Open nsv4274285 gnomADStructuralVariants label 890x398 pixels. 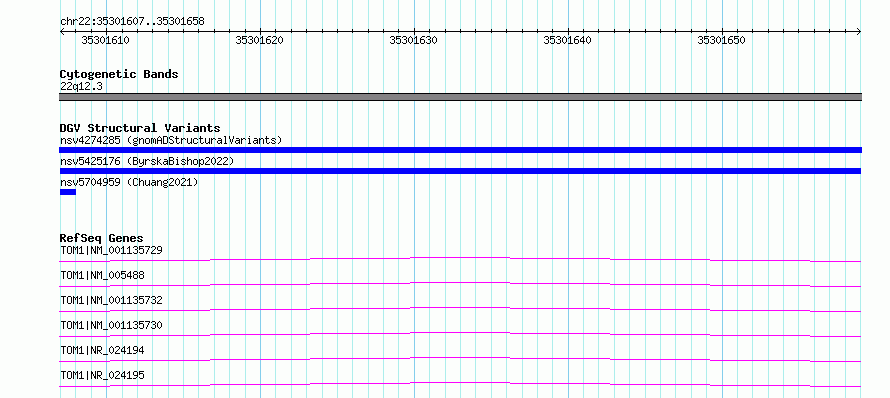[171, 140]
